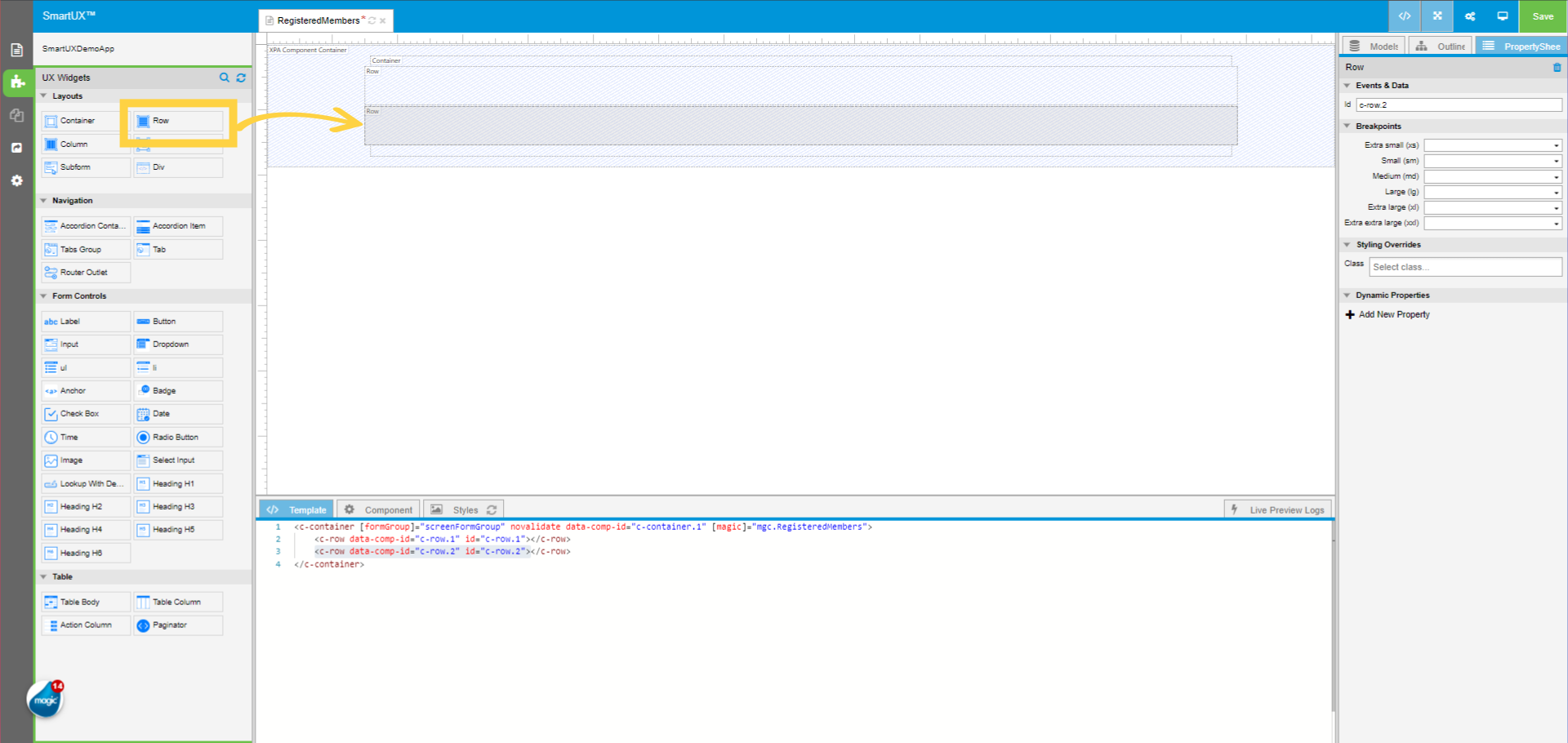Select the Template tab
1568x743 pixels.
(x=296, y=509)
